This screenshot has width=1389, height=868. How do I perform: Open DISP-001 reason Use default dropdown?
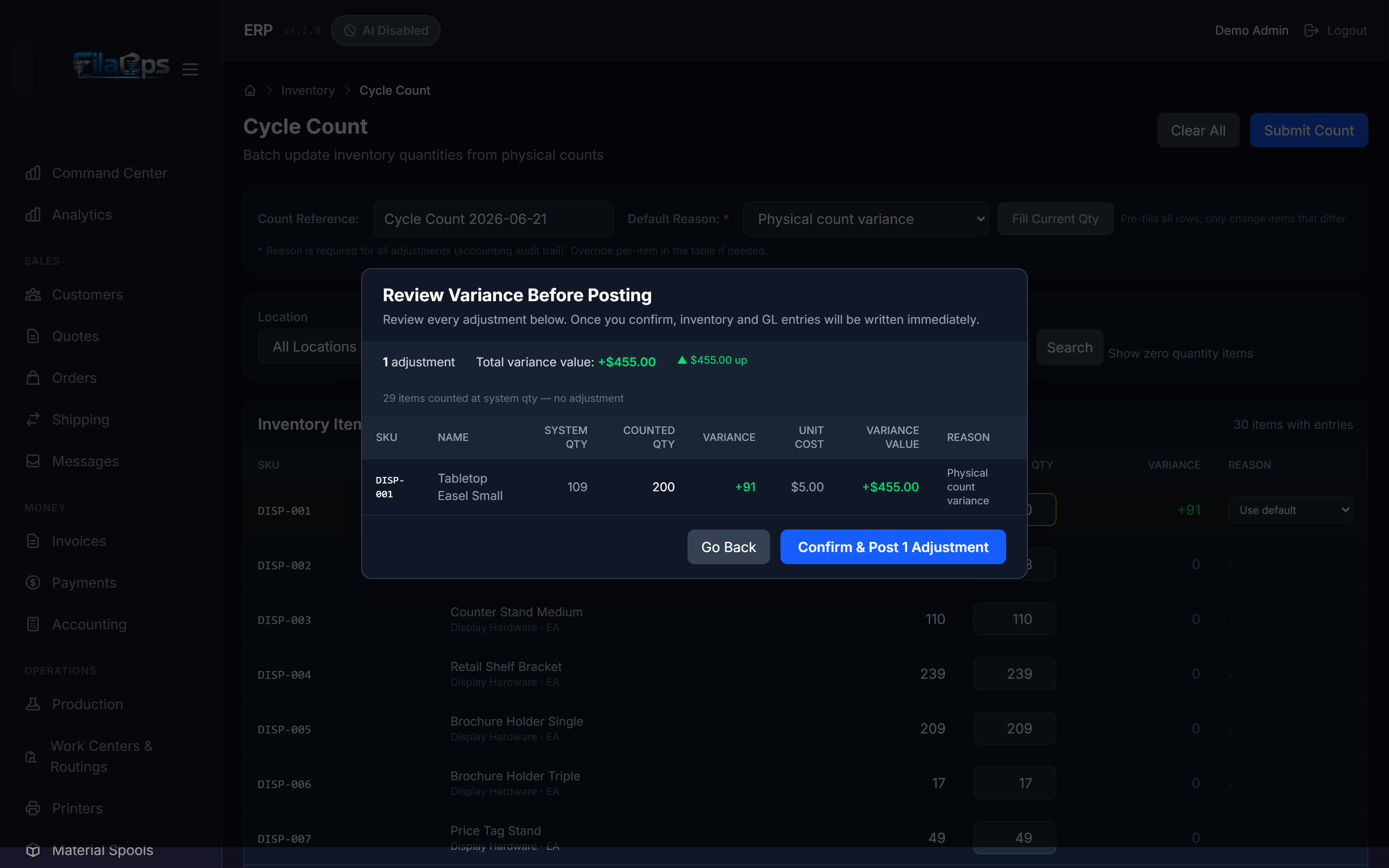click(x=1290, y=510)
